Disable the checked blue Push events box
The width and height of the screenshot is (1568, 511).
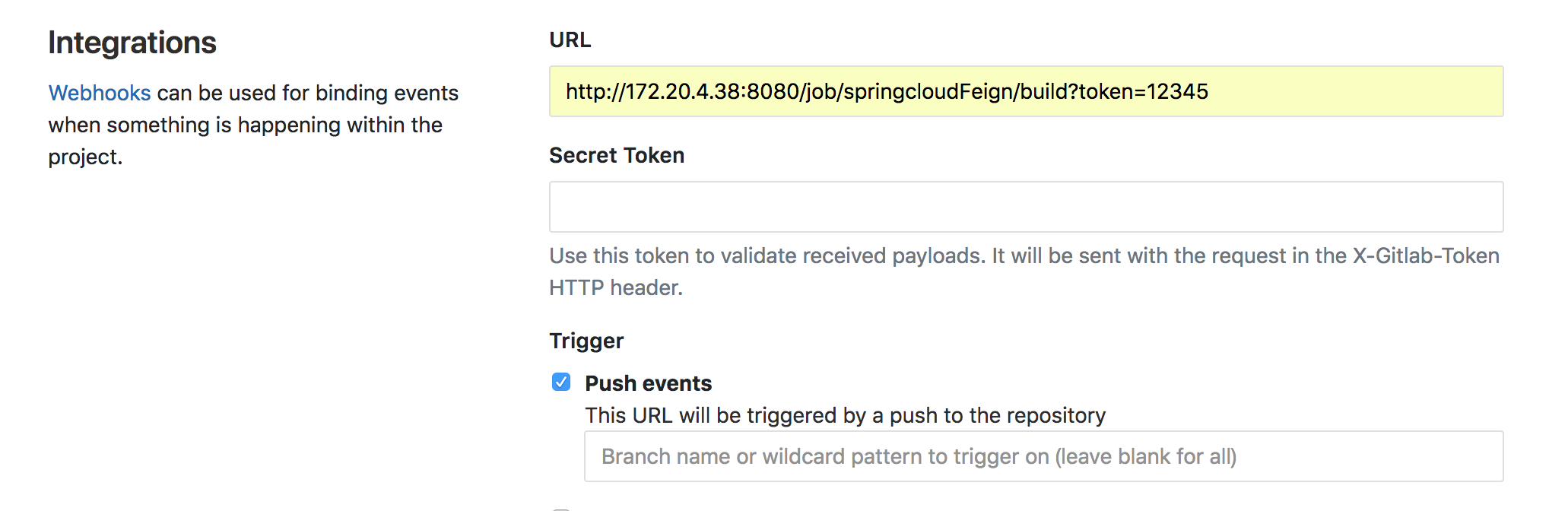pyautogui.click(x=561, y=382)
